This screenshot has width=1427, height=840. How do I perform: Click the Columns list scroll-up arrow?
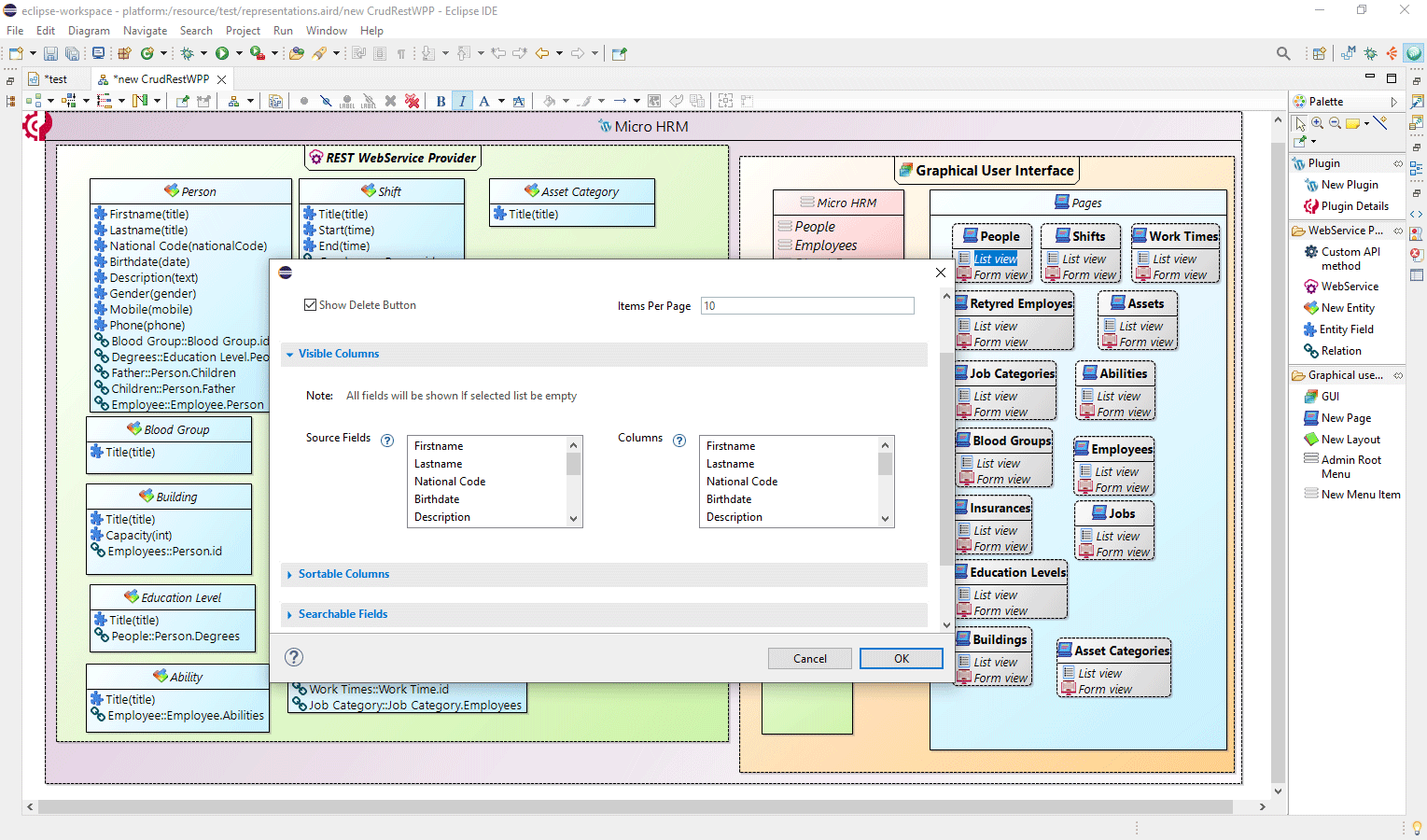tap(885, 445)
